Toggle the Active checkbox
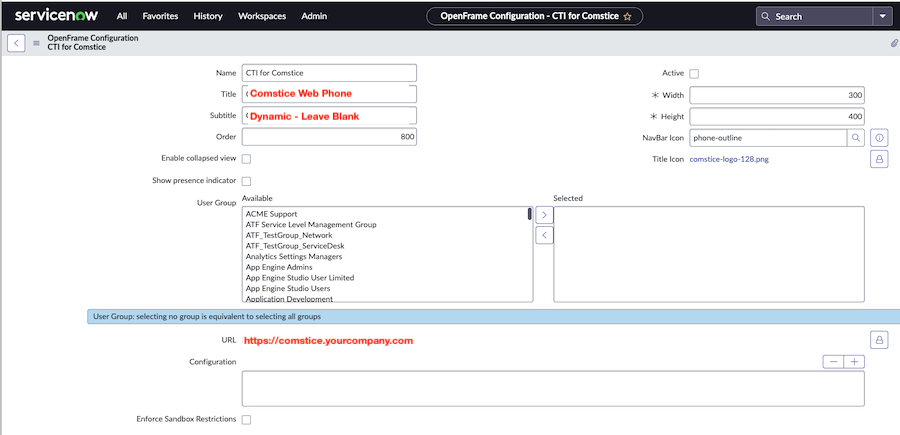This screenshot has height=435, width=900. tap(694, 74)
